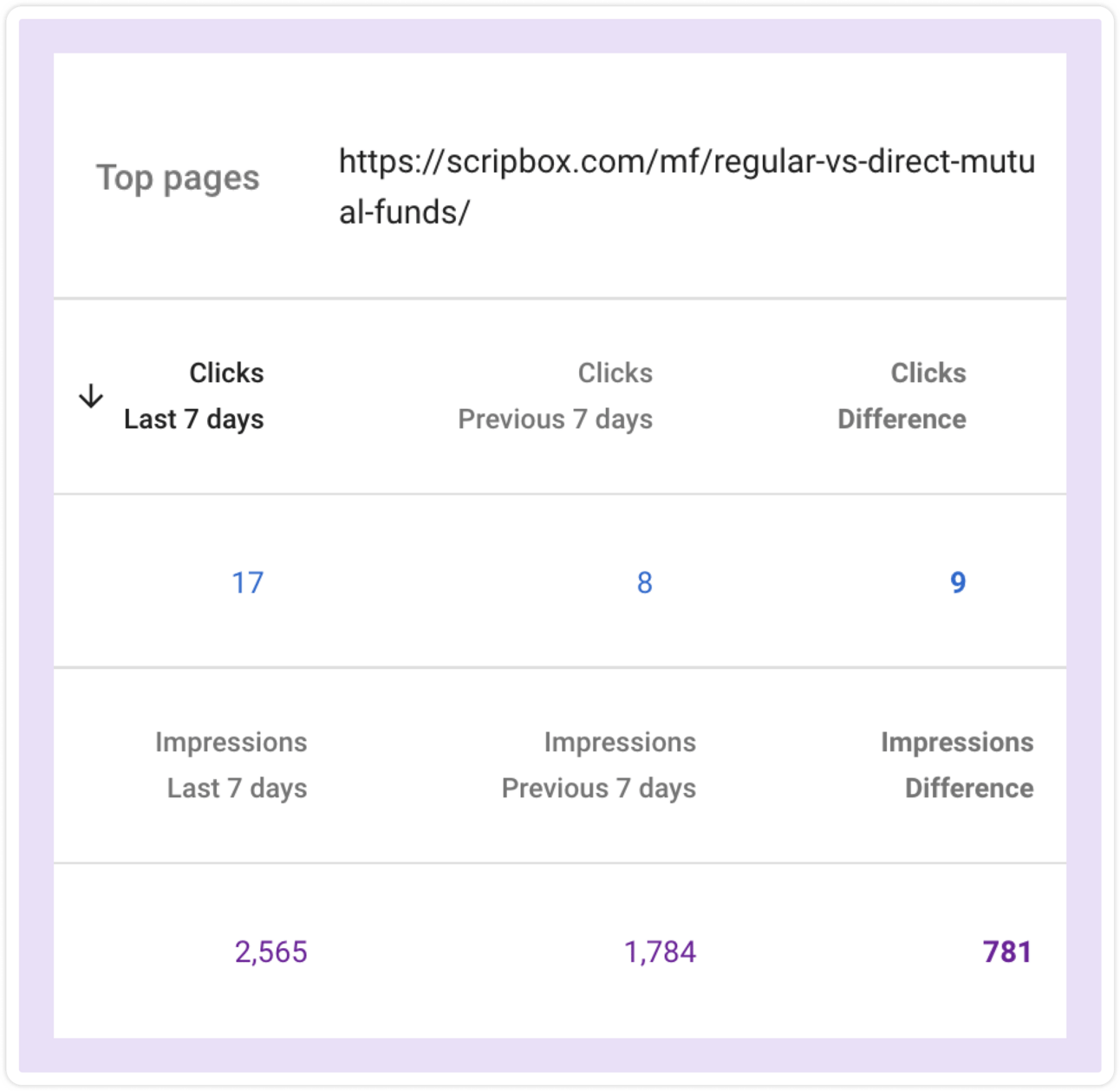Click the 'Previous 7 days' text under Clicks
The width and height of the screenshot is (1120, 1091).
[555, 419]
